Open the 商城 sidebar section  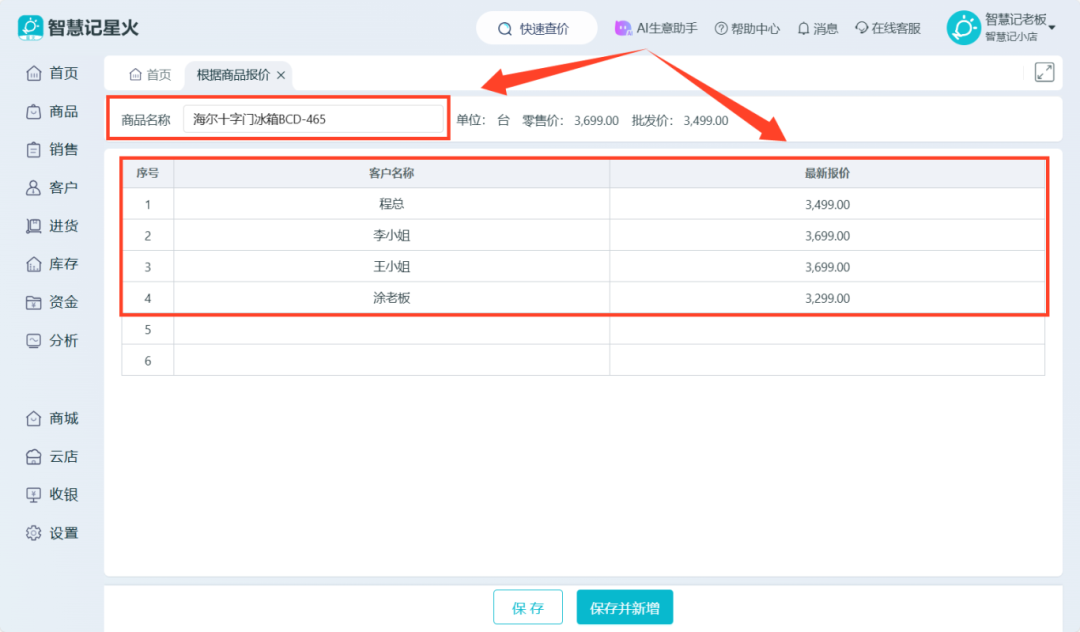52,419
